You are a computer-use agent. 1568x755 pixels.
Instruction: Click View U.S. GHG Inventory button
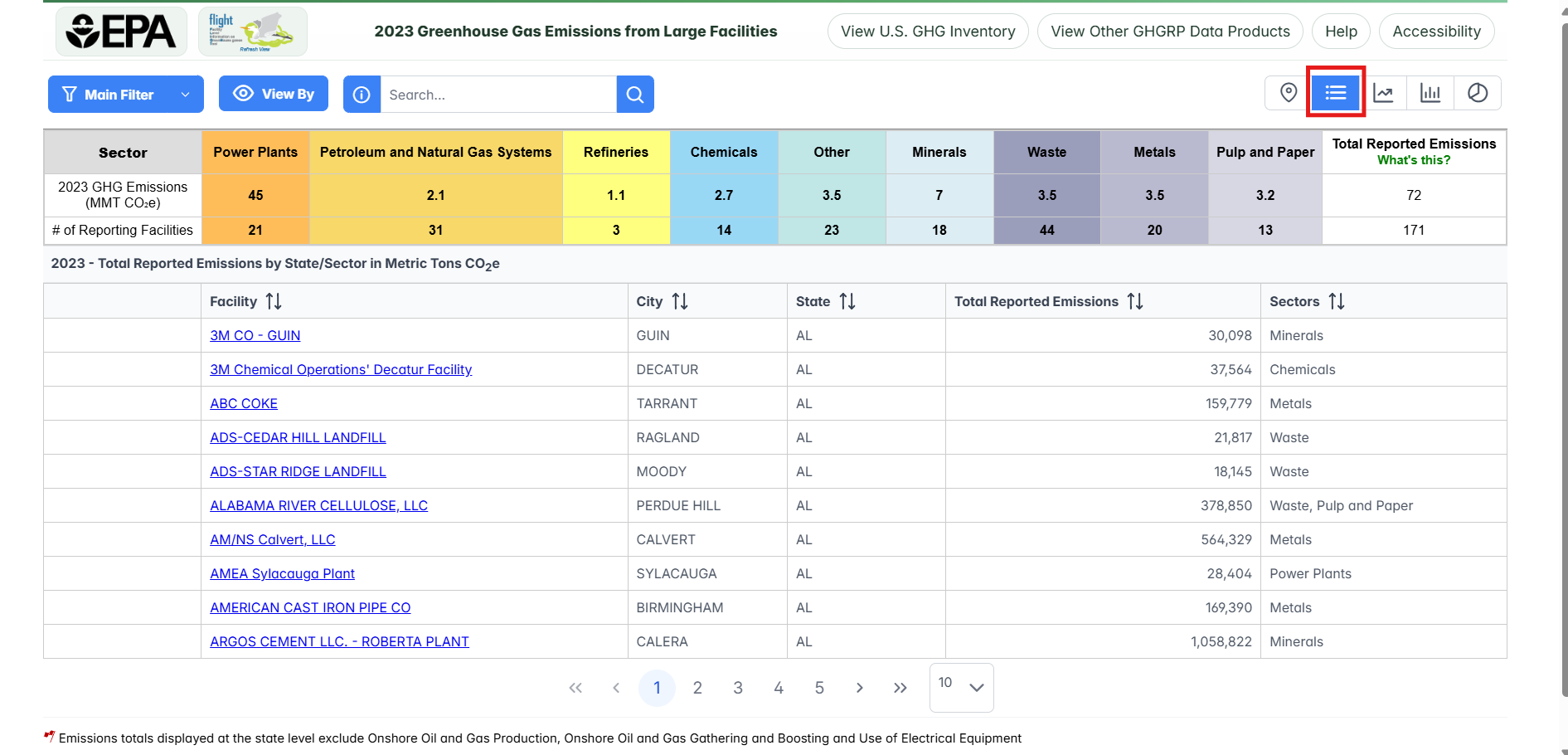[x=928, y=32]
